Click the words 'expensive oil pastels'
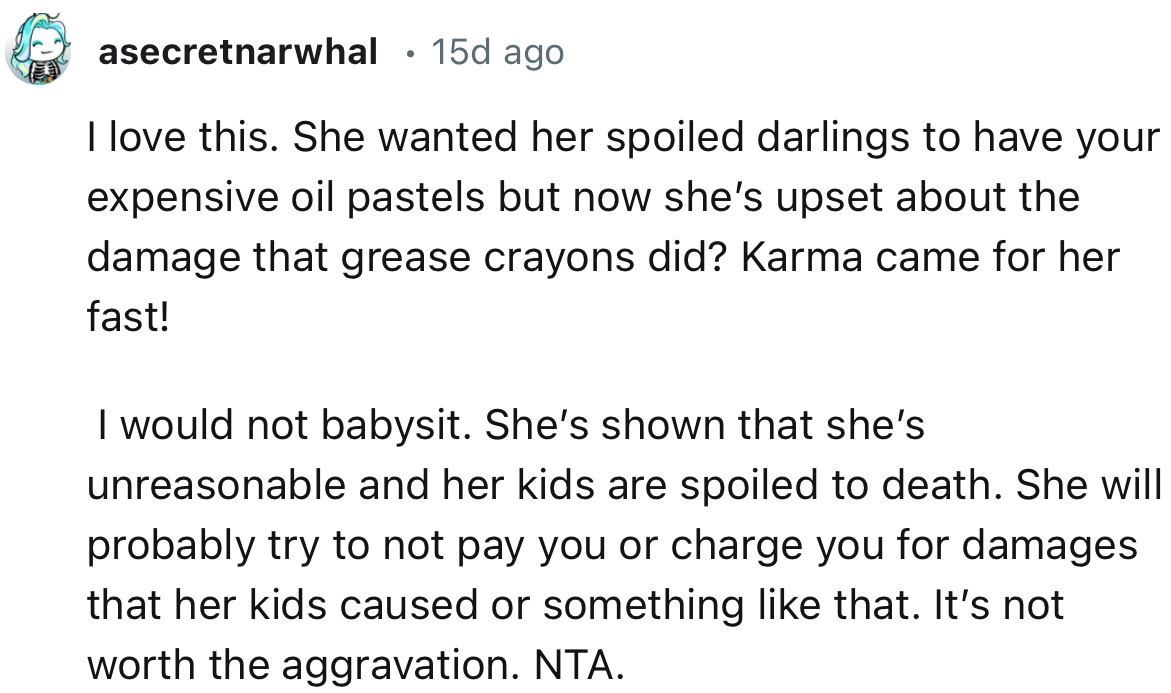Screen dimensions: 1171x693 coord(282,196)
